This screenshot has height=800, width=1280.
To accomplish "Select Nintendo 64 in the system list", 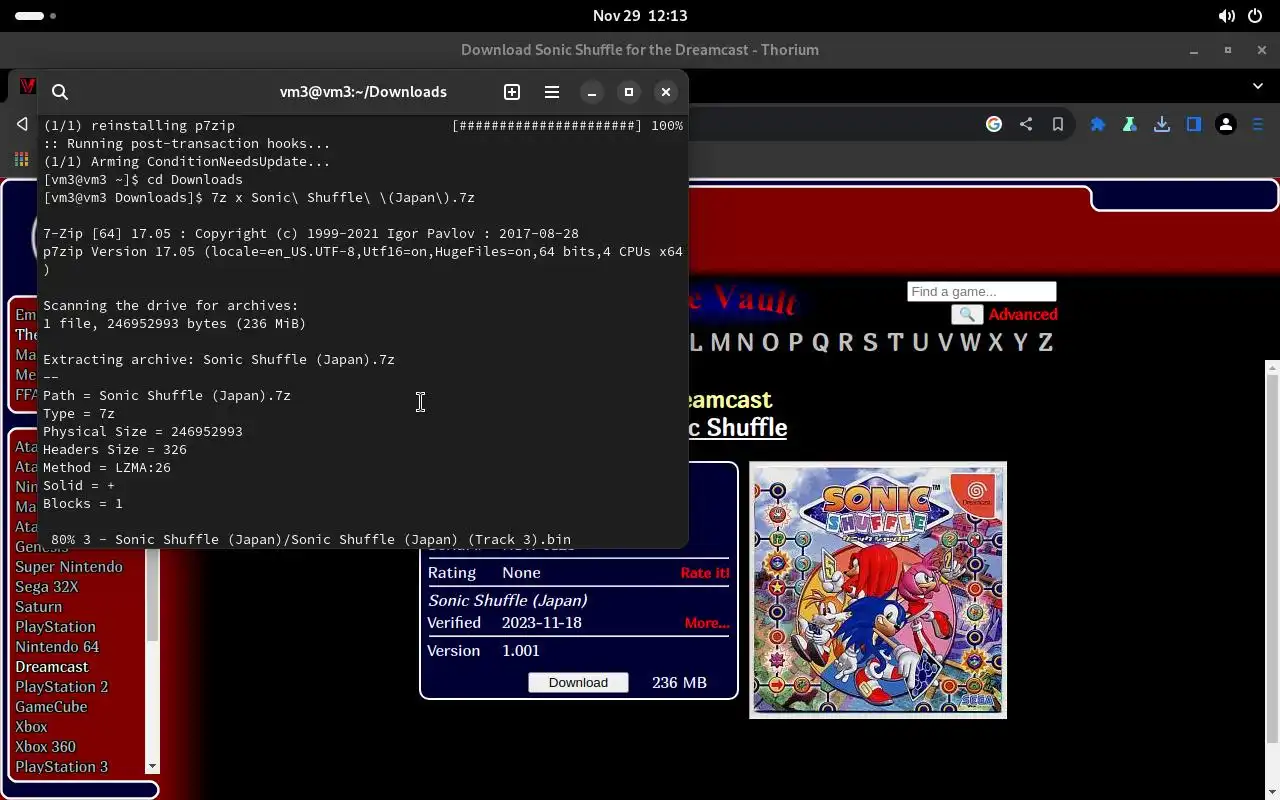I will (57, 647).
